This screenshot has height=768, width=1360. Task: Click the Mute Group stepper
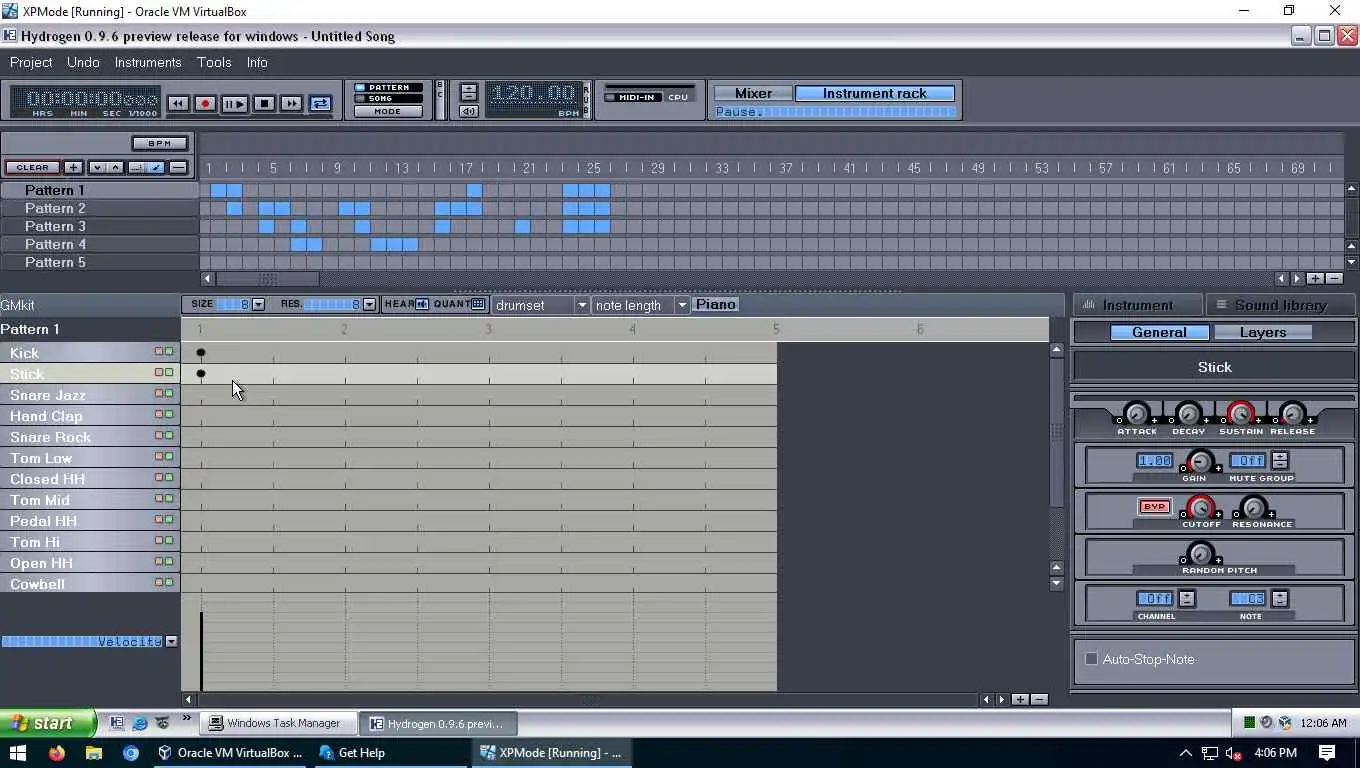pos(1279,460)
